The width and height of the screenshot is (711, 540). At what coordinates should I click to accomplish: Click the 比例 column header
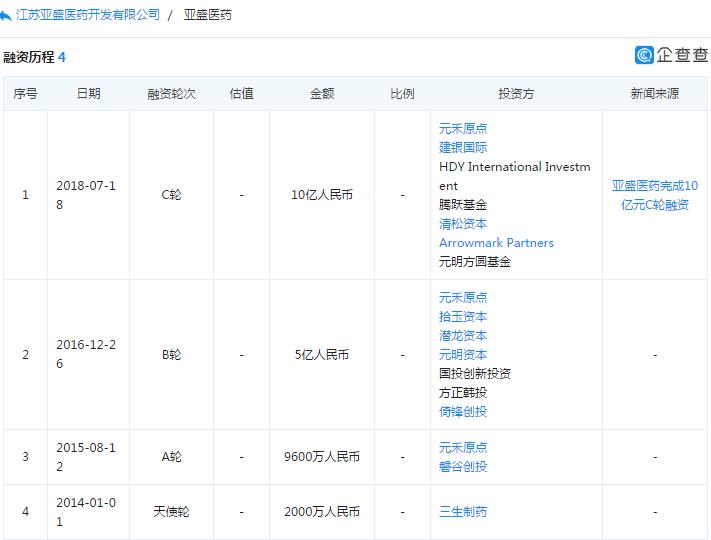(x=402, y=94)
